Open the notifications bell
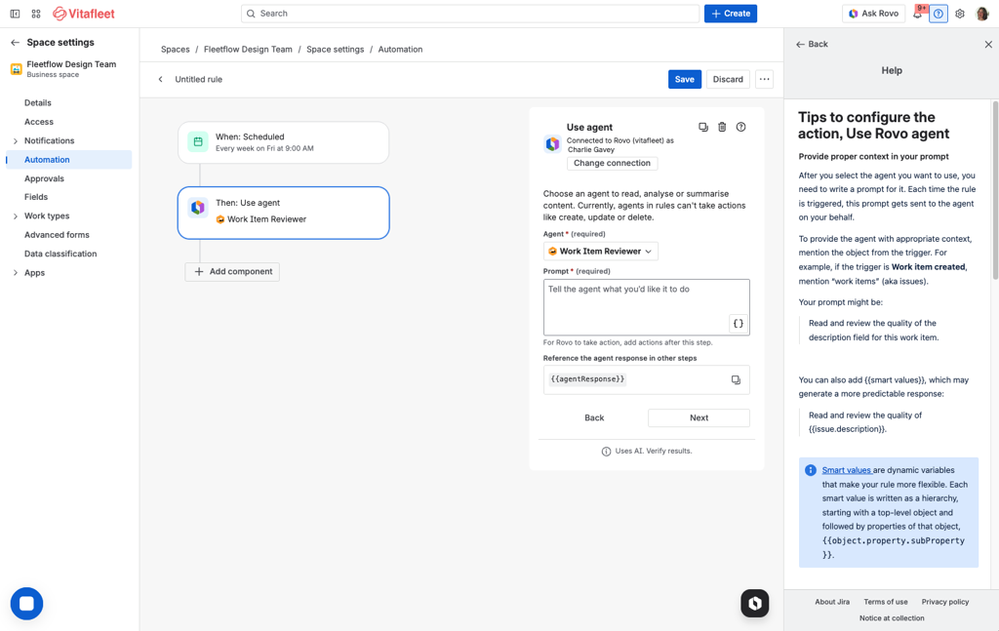Viewport: 999px width, 631px height. point(917,13)
